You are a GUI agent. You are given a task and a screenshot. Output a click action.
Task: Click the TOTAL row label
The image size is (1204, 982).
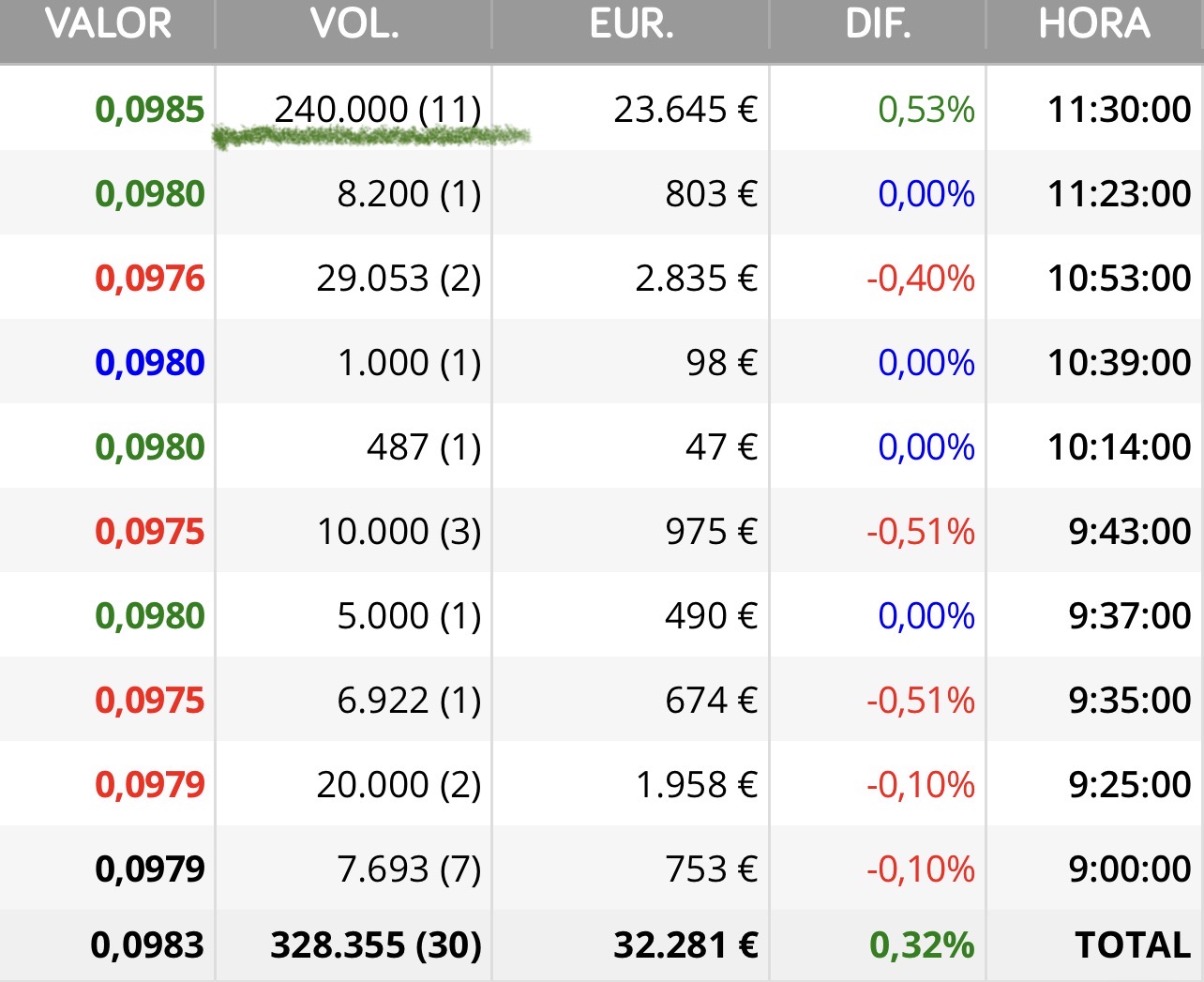pos(1133,945)
